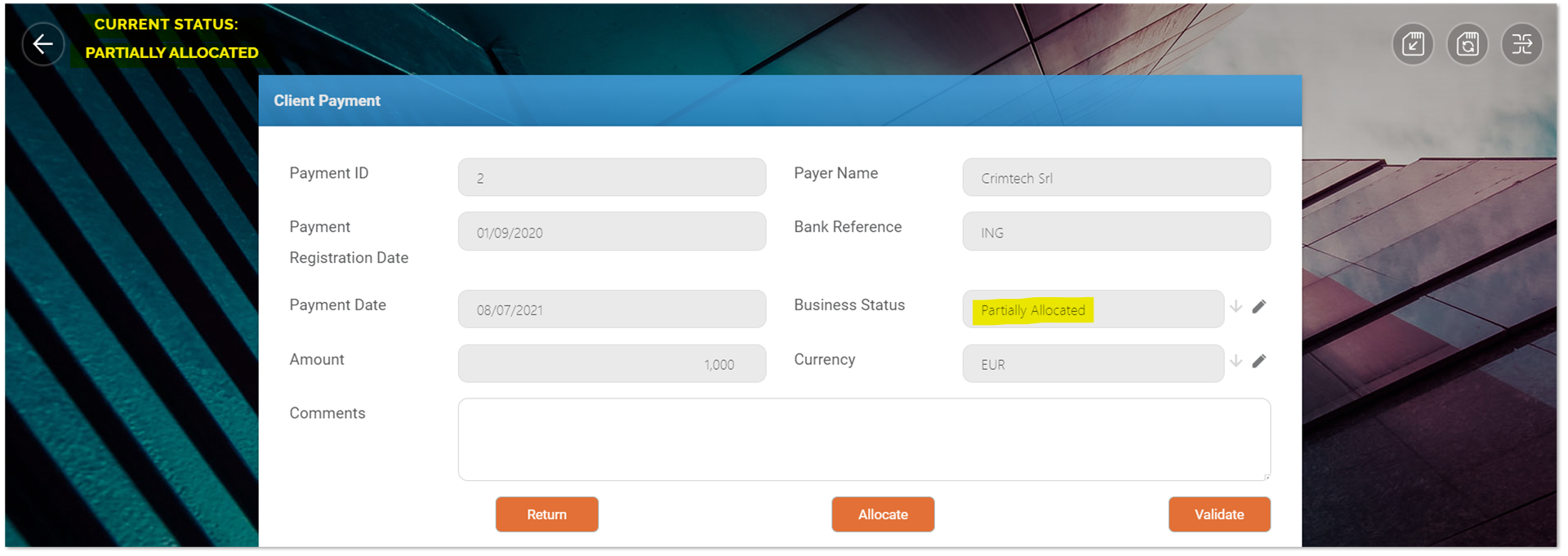Select the Amount field
Image resolution: width=1568 pixels, height=556 pixels.
point(612,364)
